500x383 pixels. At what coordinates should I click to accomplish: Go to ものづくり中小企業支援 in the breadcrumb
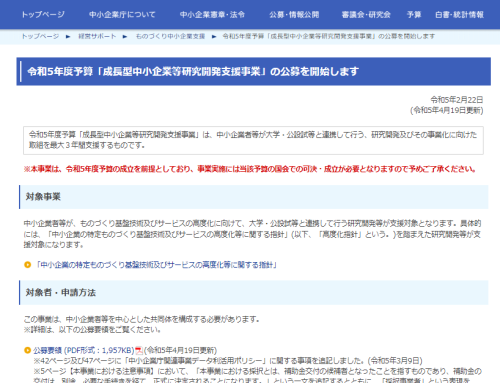pos(170,36)
